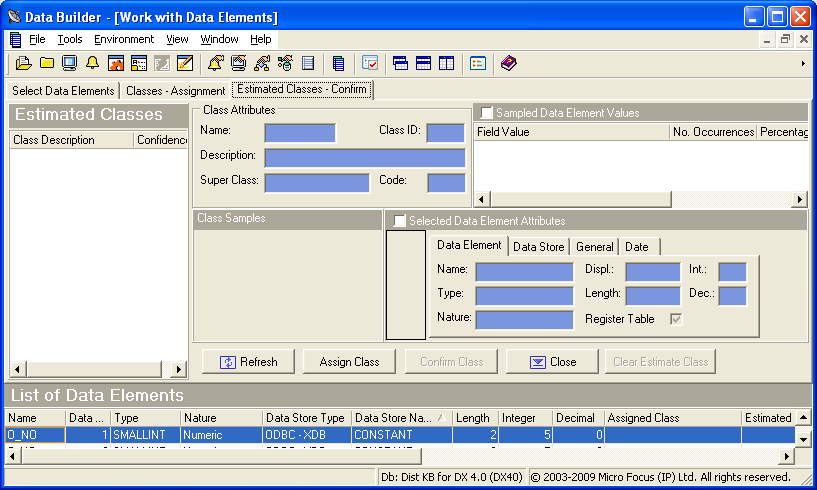Open the Data Store attributes tab
The width and height of the screenshot is (817, 490).
(x=538, y=247)
